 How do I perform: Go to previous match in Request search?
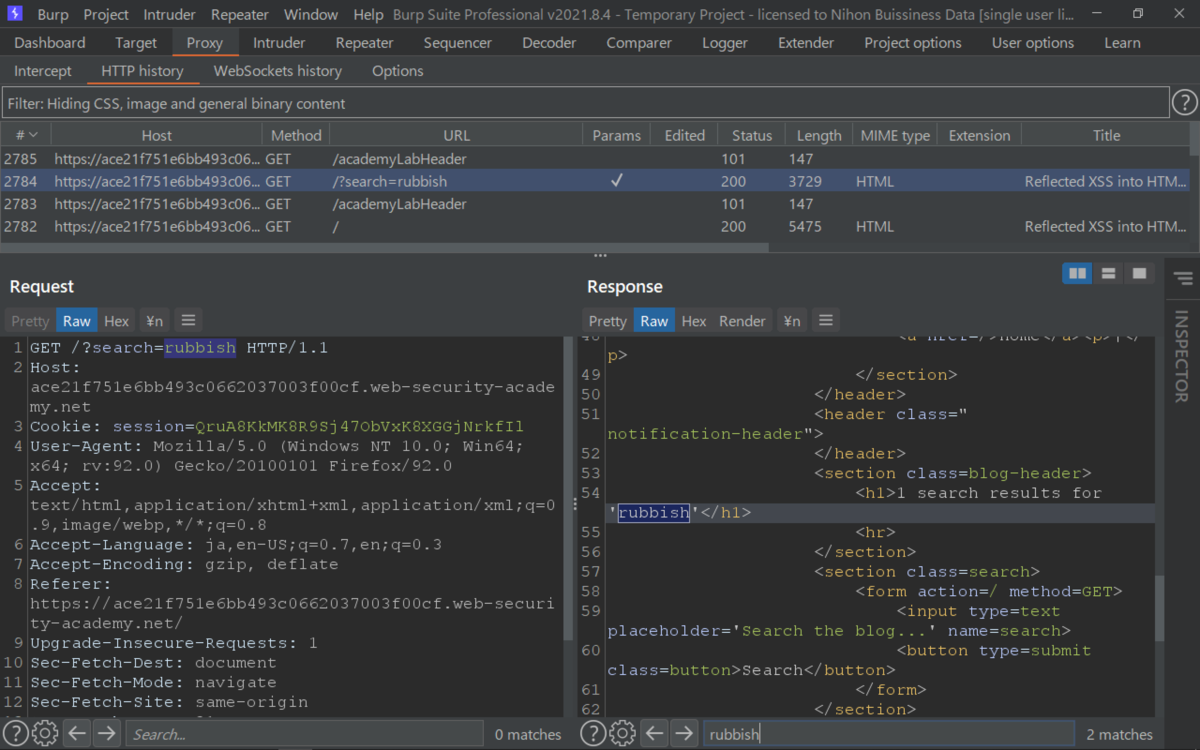tap(77, 734)
